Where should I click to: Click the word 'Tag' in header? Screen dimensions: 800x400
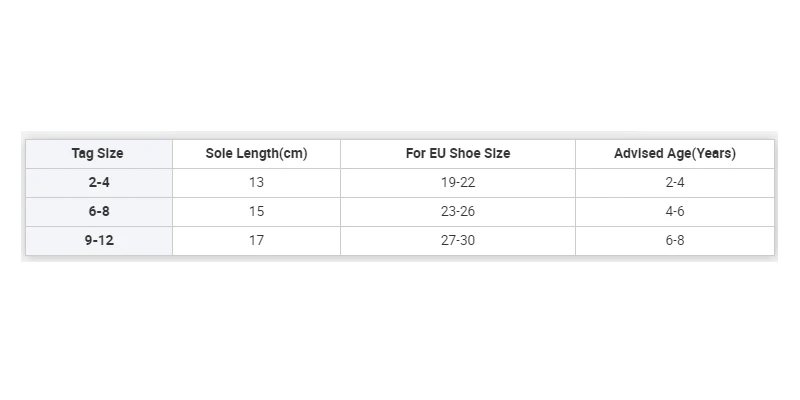pyautogui.click(x=82, y=153)
